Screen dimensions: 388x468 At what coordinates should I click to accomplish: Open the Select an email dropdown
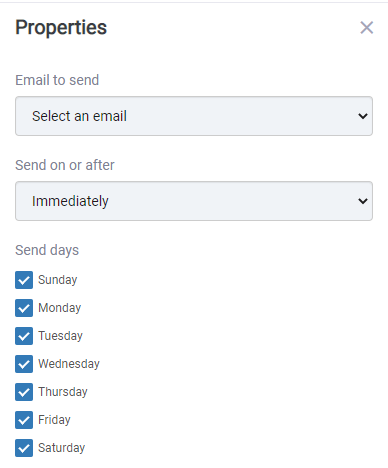tap(194, 116)
